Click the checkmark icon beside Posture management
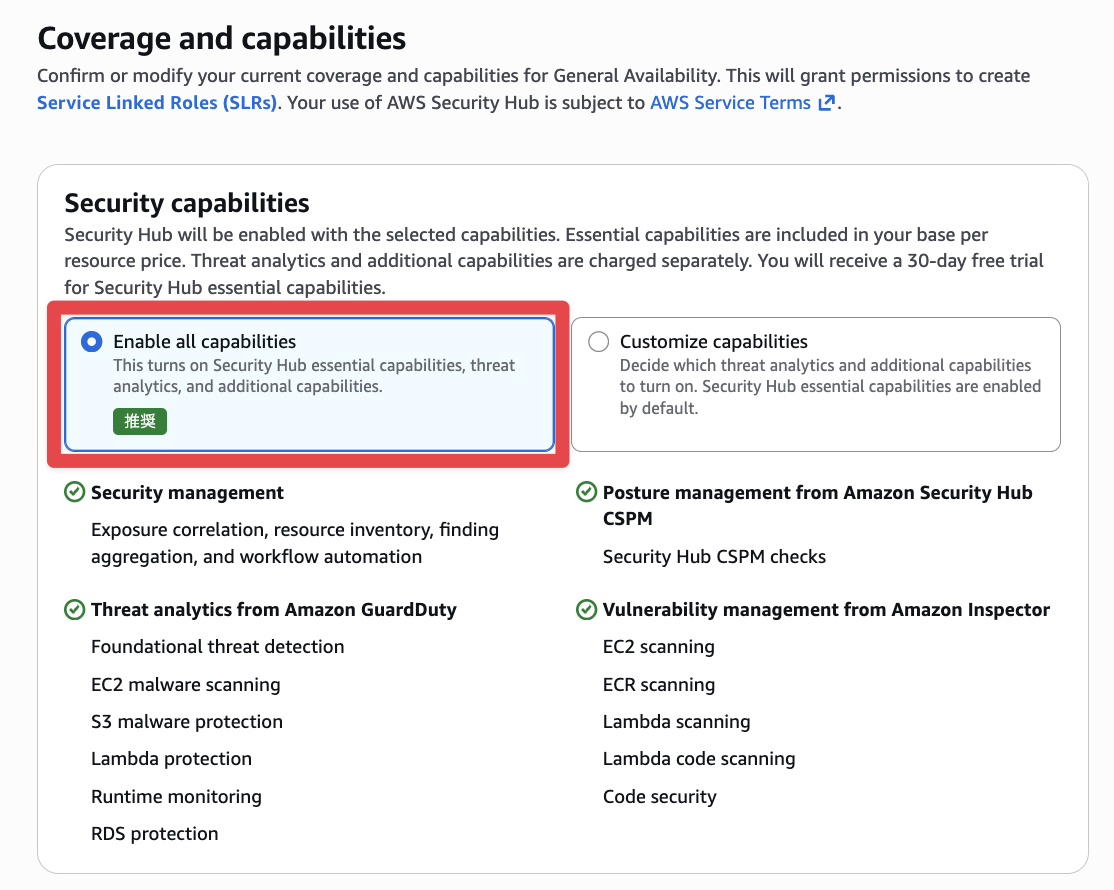The image size is (1114, 890). tap(586, 492)
